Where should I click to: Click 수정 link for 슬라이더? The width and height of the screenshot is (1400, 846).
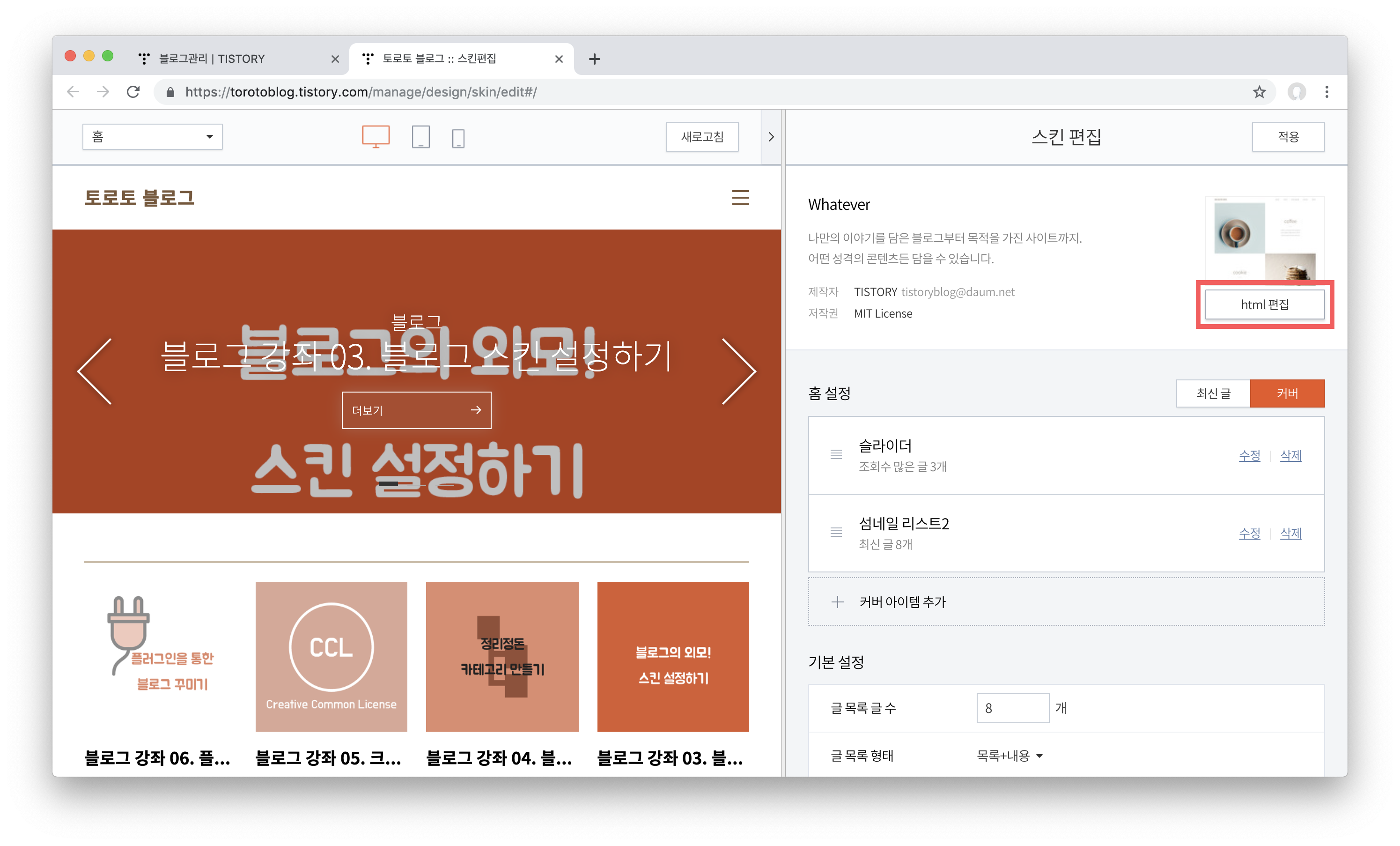tap(1249, 455)
